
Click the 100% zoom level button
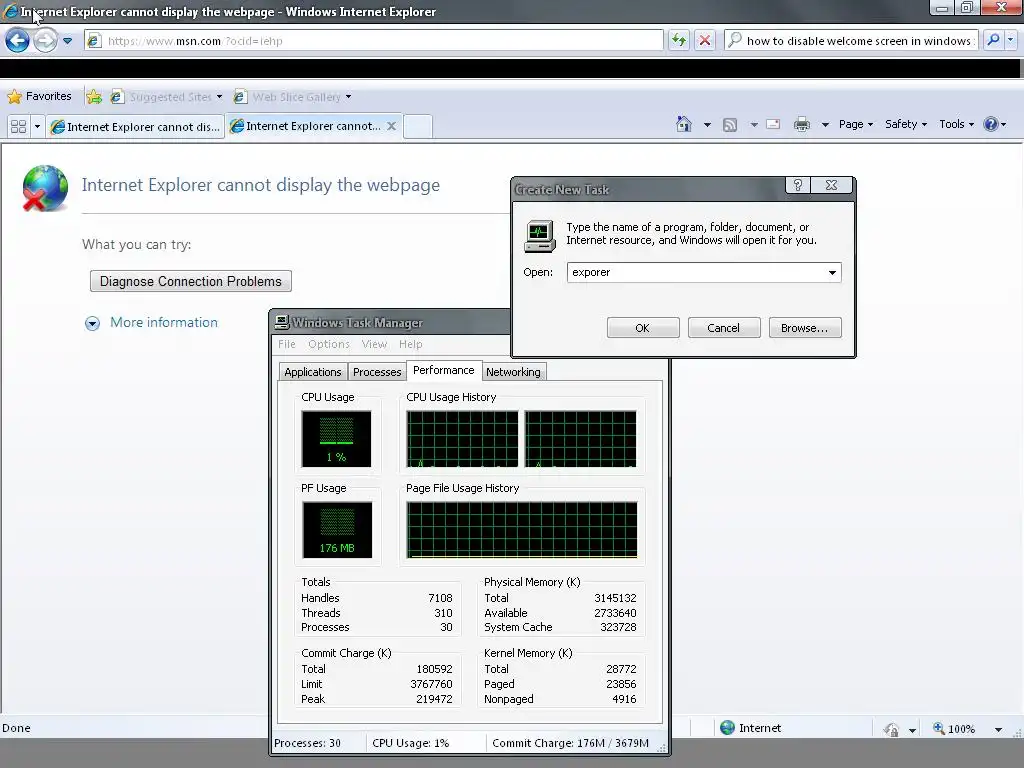[x=955, y=729]
